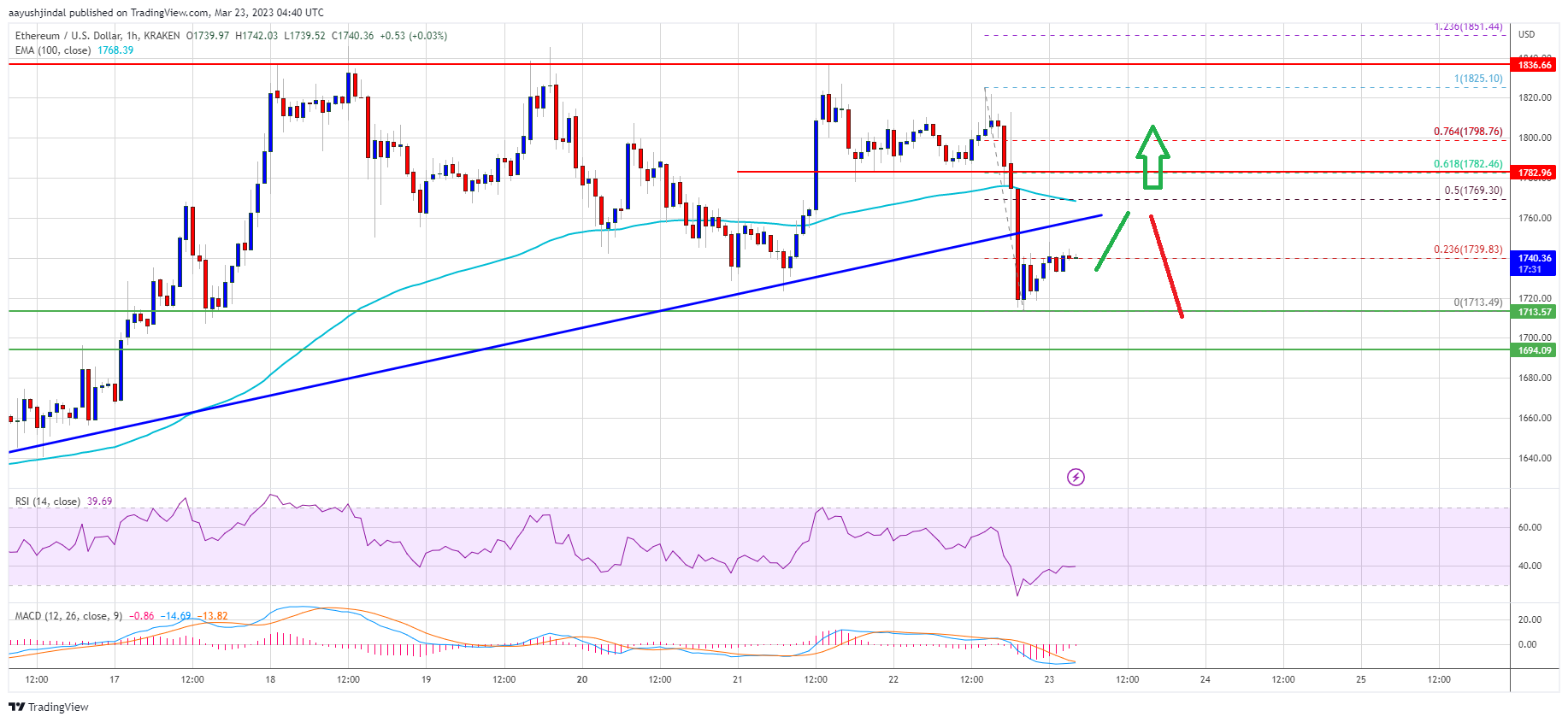1568x722 pixels.
Task: Click the purple lightning bolt event icon
Action: tap(1076, 477)
